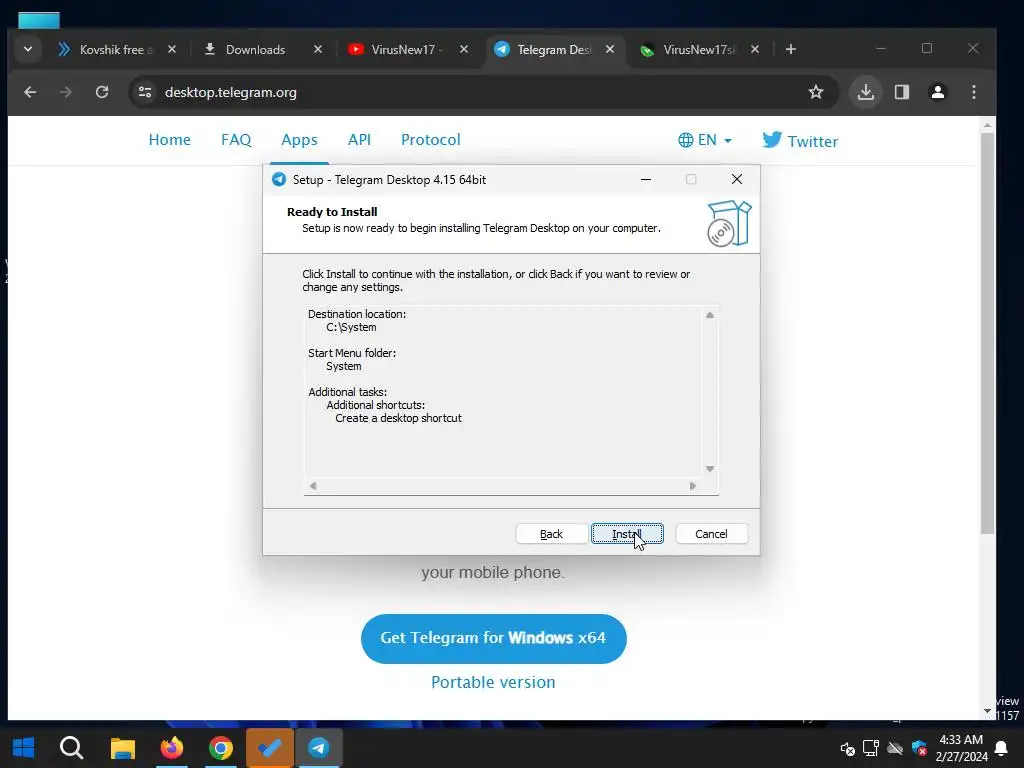Open Chrome three-dot menu
The width and height of the screenshot is (1024, 768).
(x=974, y=92)
